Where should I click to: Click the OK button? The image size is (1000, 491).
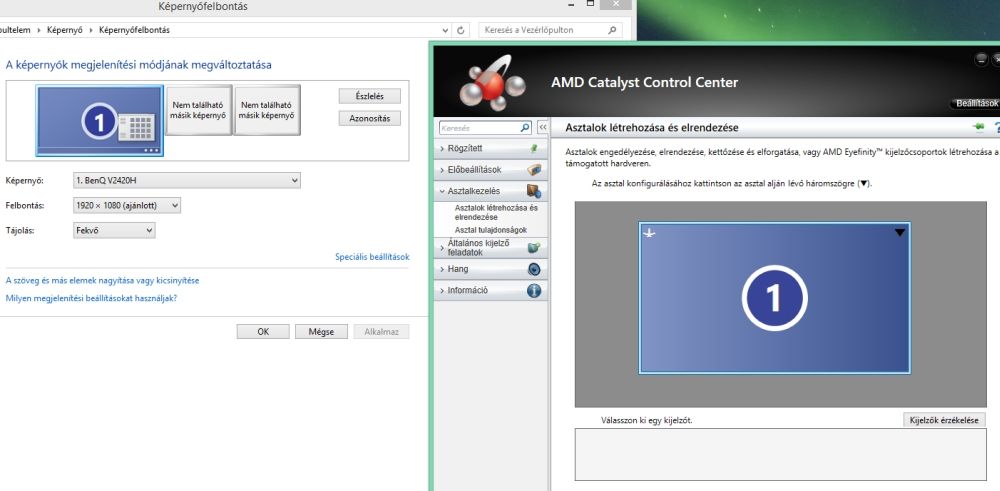[x=263, y=332]
